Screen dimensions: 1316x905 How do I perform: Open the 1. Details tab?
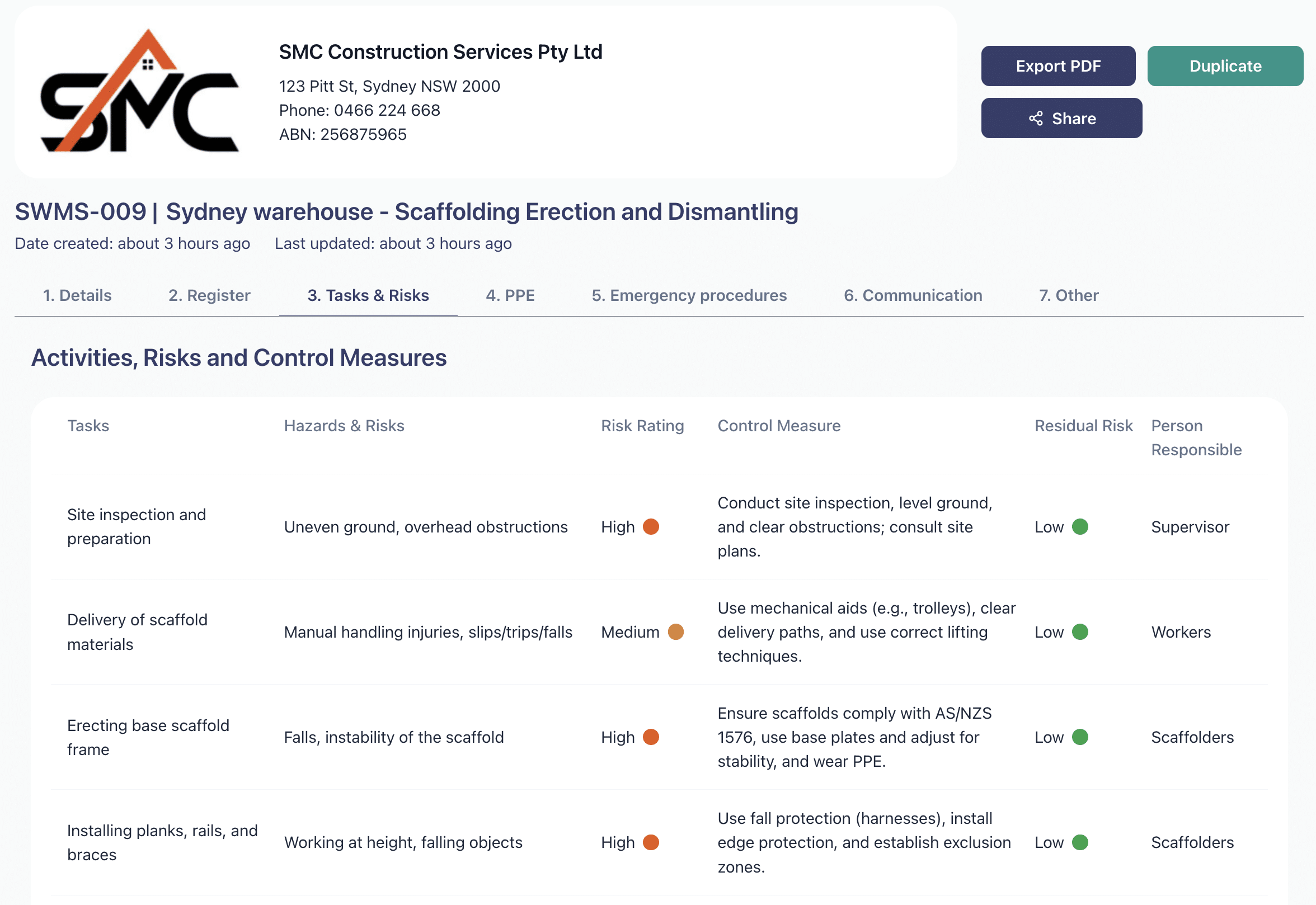(77, 295)
